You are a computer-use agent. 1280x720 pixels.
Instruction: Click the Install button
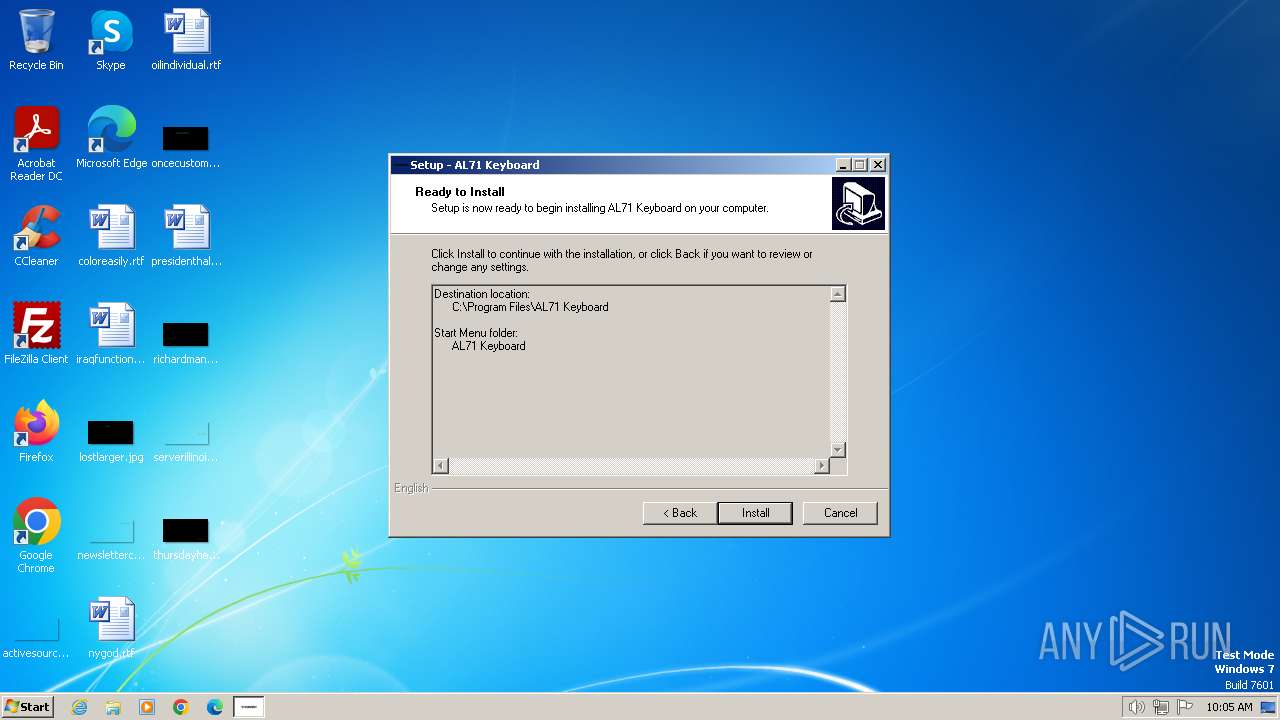(755, 513)
